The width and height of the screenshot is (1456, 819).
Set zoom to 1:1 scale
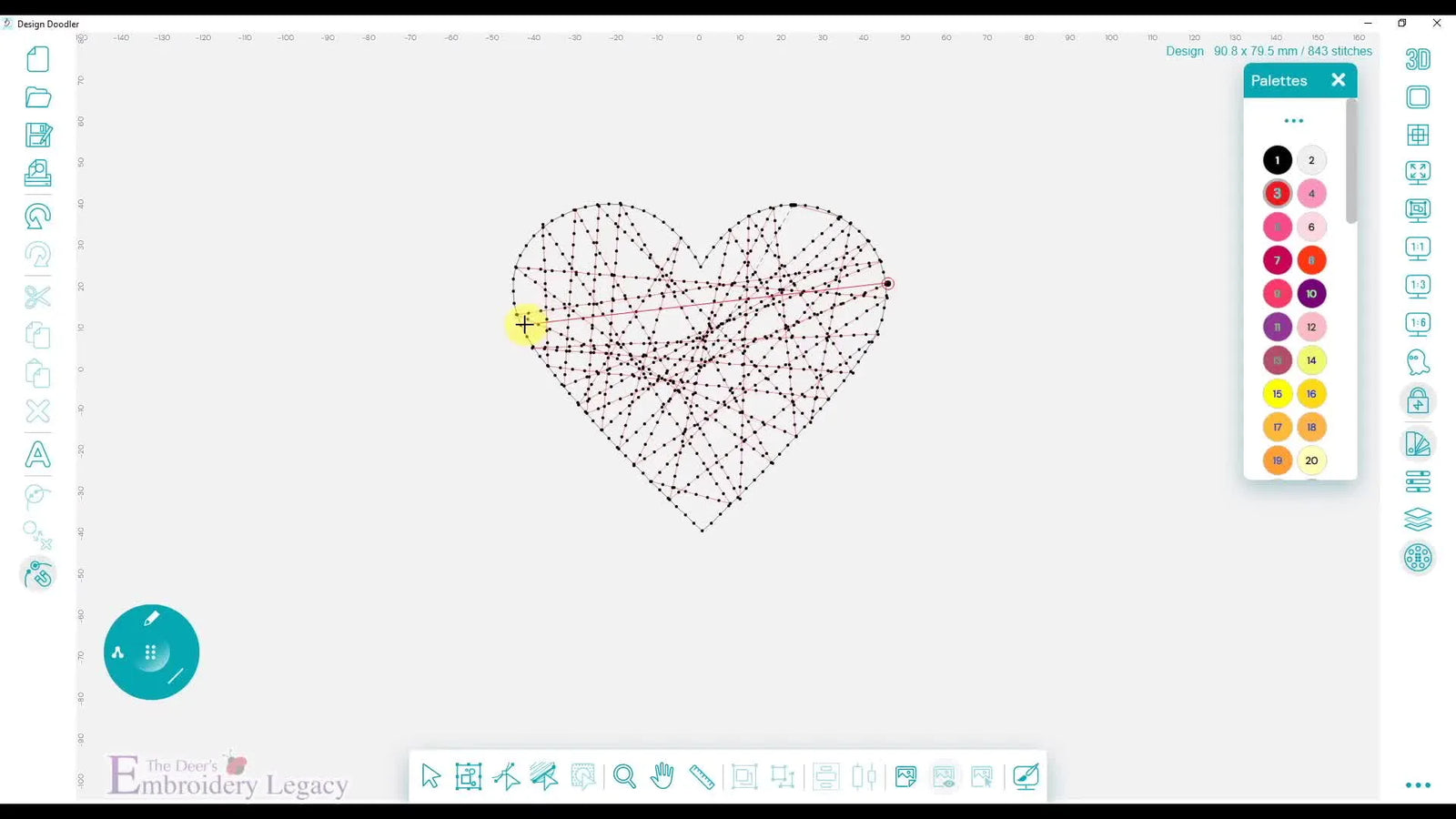[1418, 248]
